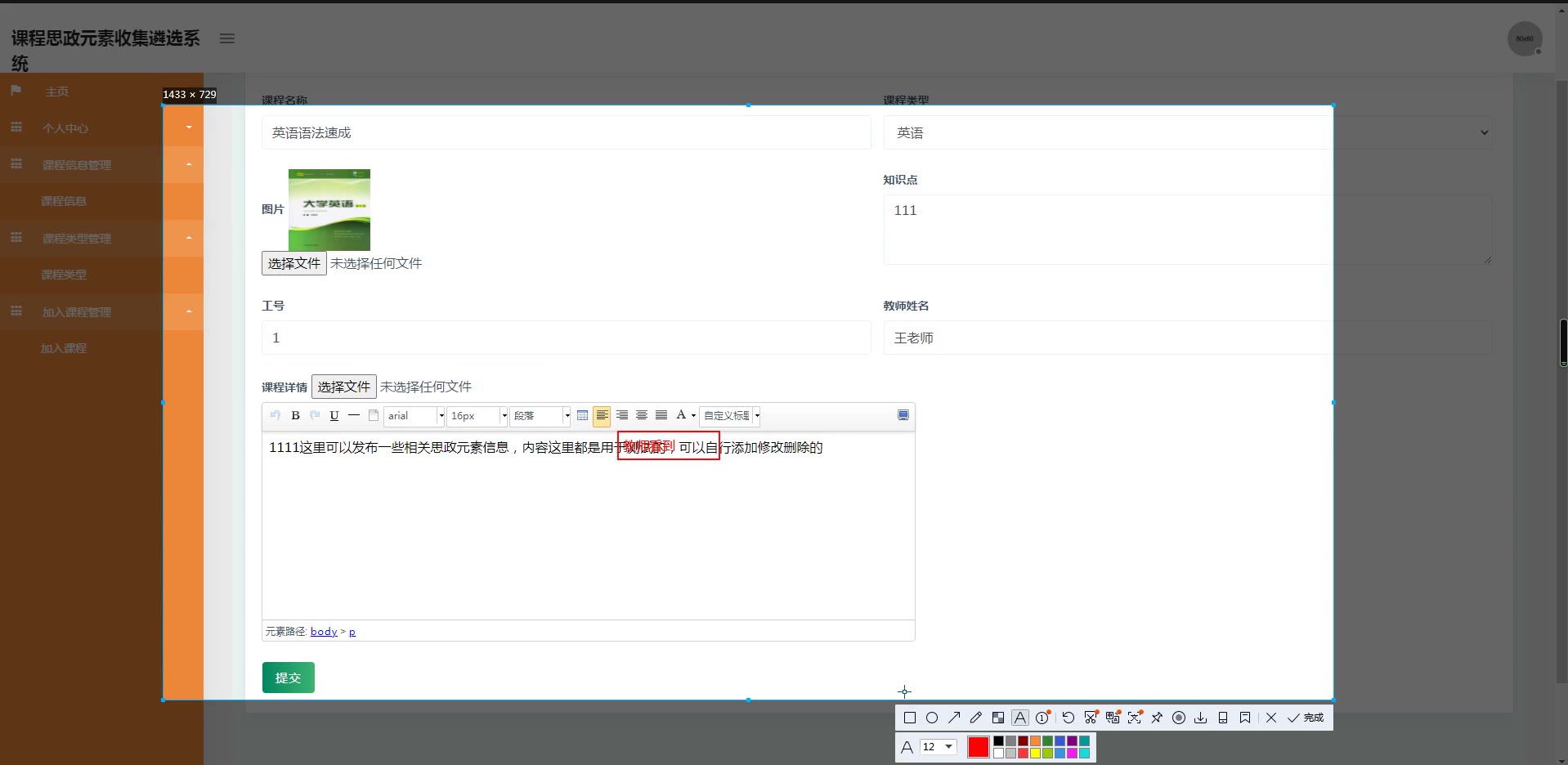Click 选择文件 next to 课程详情

[x=344, y=387]
